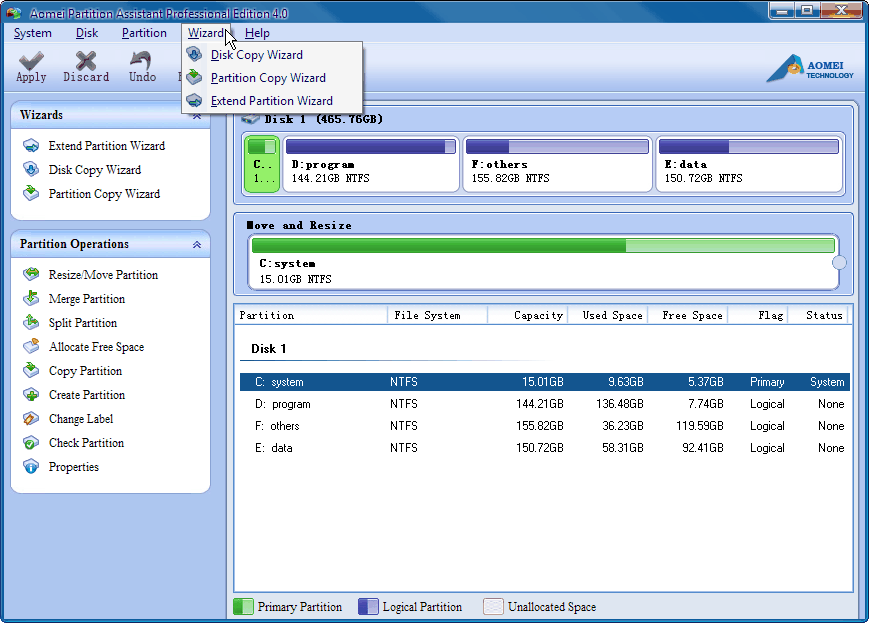This screenshot has width=869, height=623.
Task: Click the Undo arrow toolbar icon
Action: pyautogui.click(x=143, y=62)
